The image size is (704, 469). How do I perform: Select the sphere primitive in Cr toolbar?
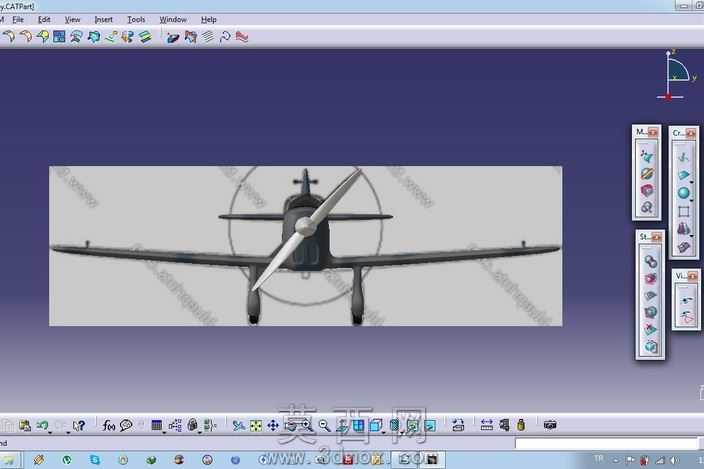pyautogui.click(x=683, y=193)
